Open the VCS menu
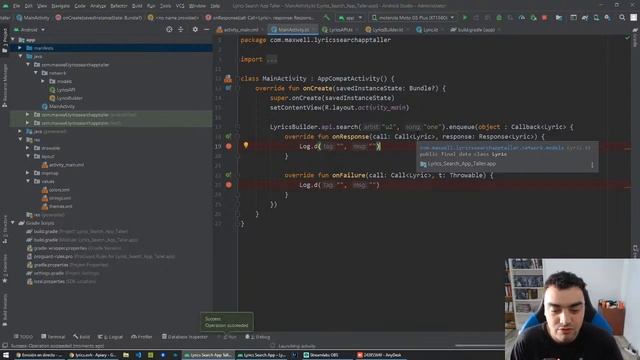Image resolution: width=640 pixels, height=360 pixels. [x=180, y=6]
